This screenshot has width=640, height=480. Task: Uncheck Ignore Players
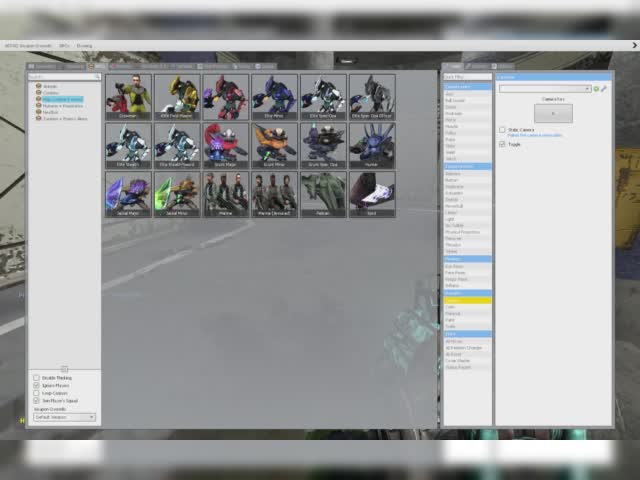tap(36, 385)
